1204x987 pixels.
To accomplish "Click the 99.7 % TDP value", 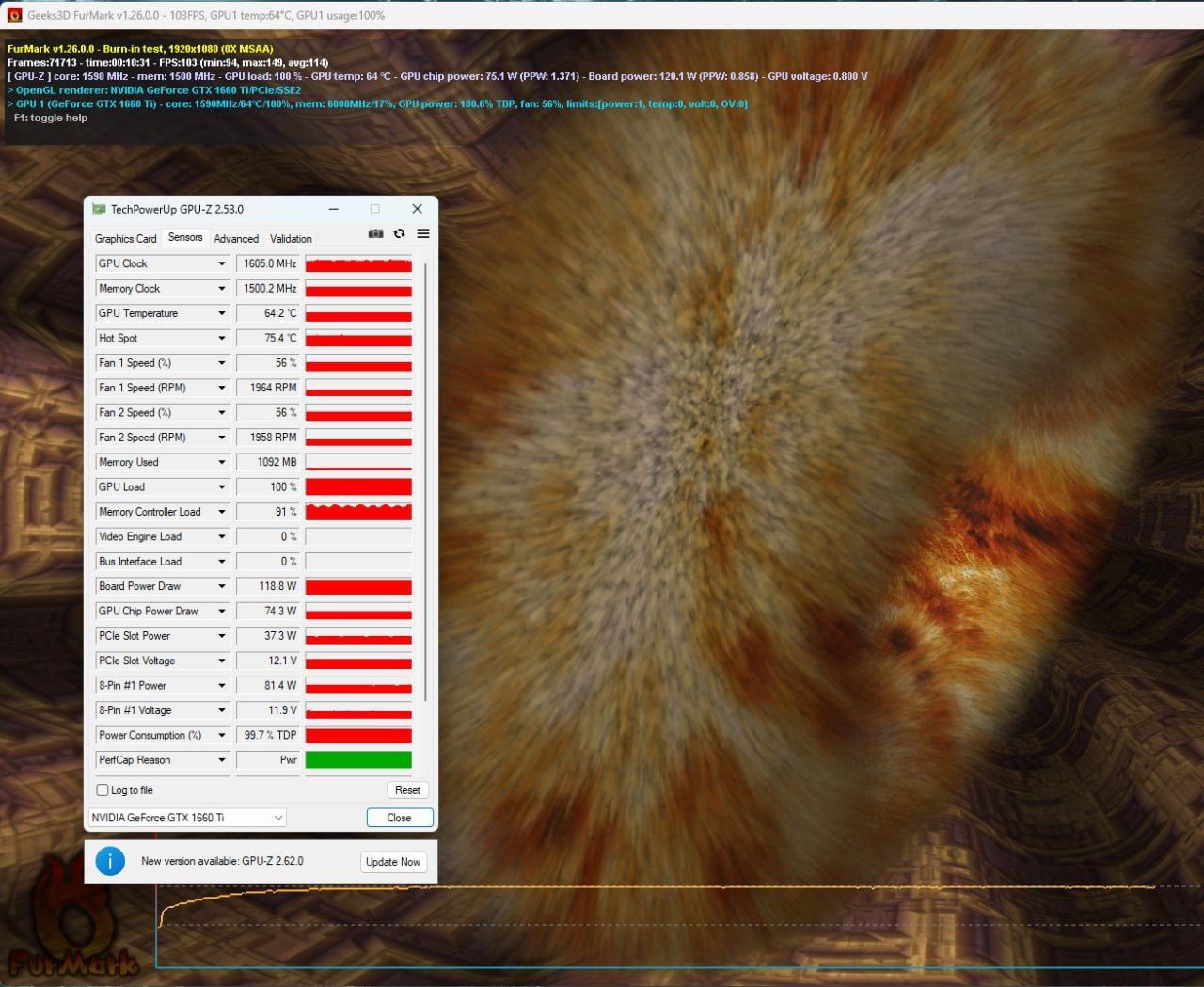I will [268, 735].
